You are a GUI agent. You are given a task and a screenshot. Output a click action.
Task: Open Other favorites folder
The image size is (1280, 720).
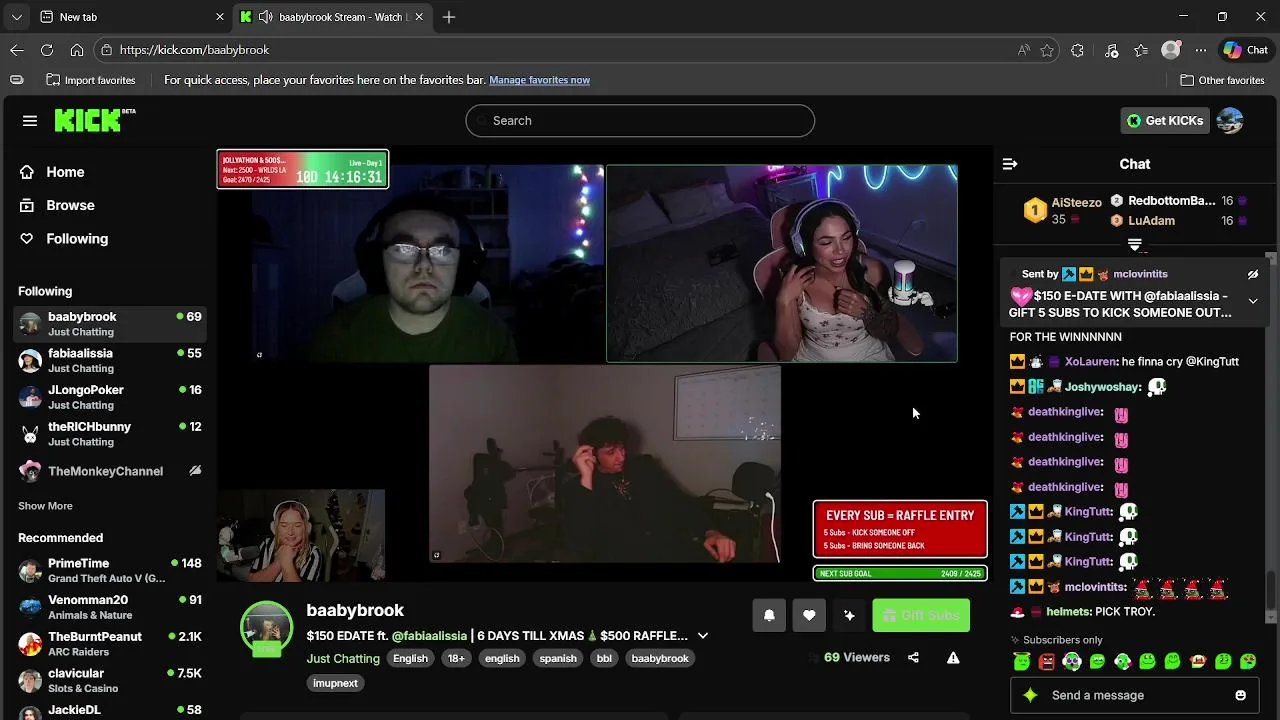click(x=1222, y=80)
